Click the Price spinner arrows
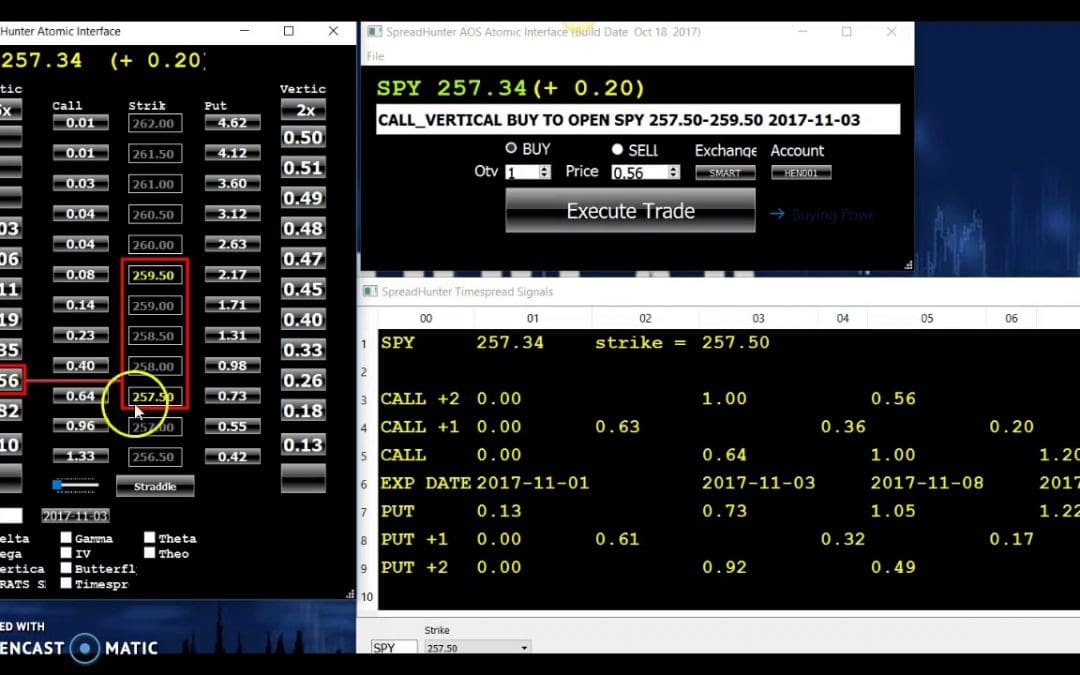Screen dimensions: 1080x675 point(674,172)
